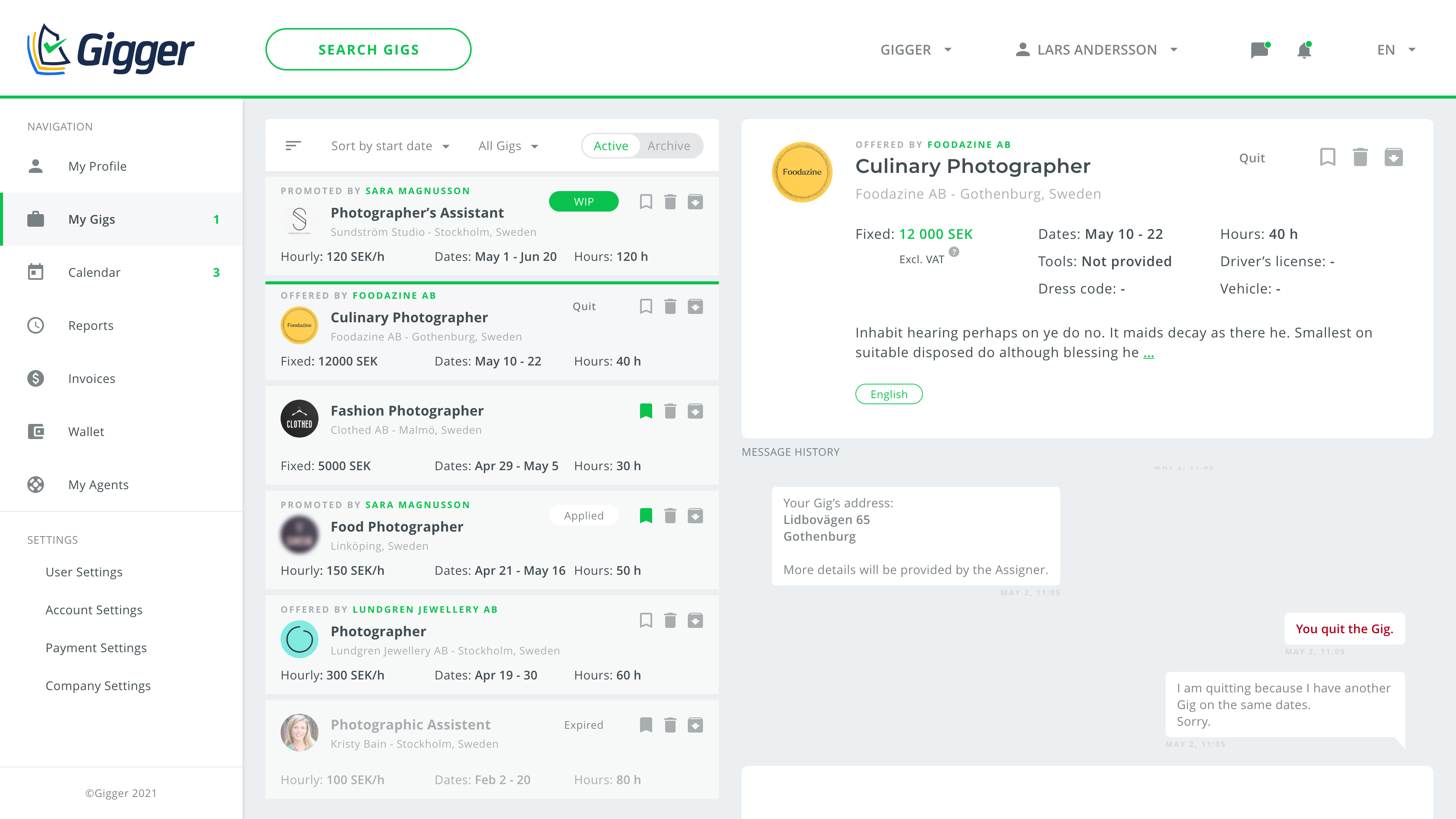Archive the Photographer's Assistant gig
This screenshot has width=1456, height=819.
(695, 202)
